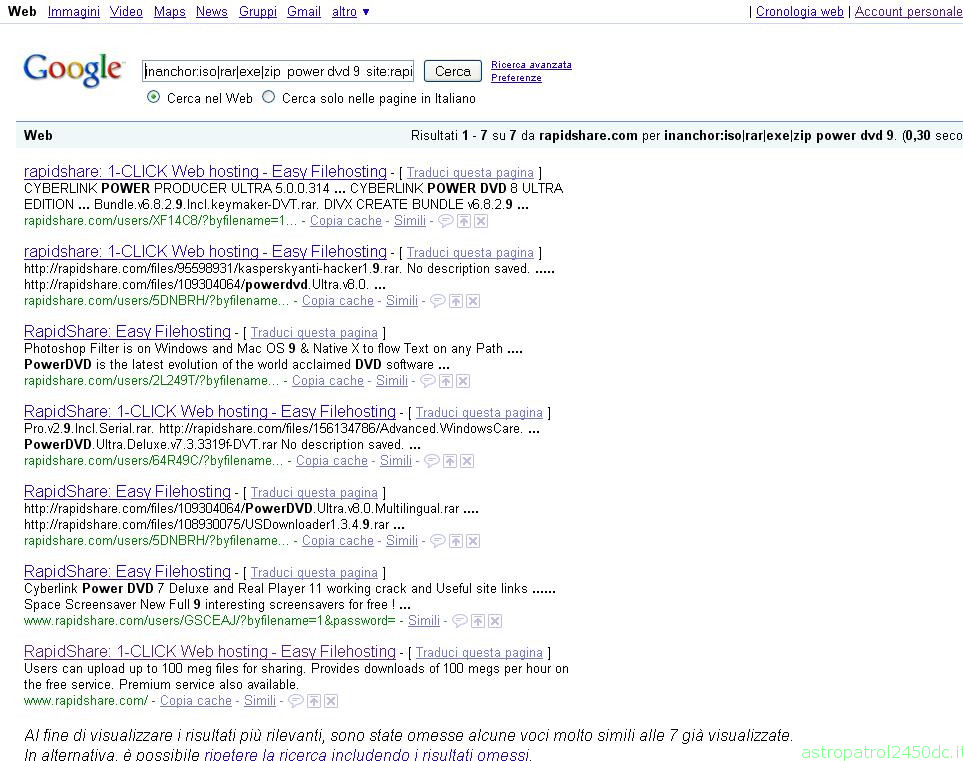Promote the 64R49C result with its arrow icon
The image size is (963, 761).
click(450, 461)
